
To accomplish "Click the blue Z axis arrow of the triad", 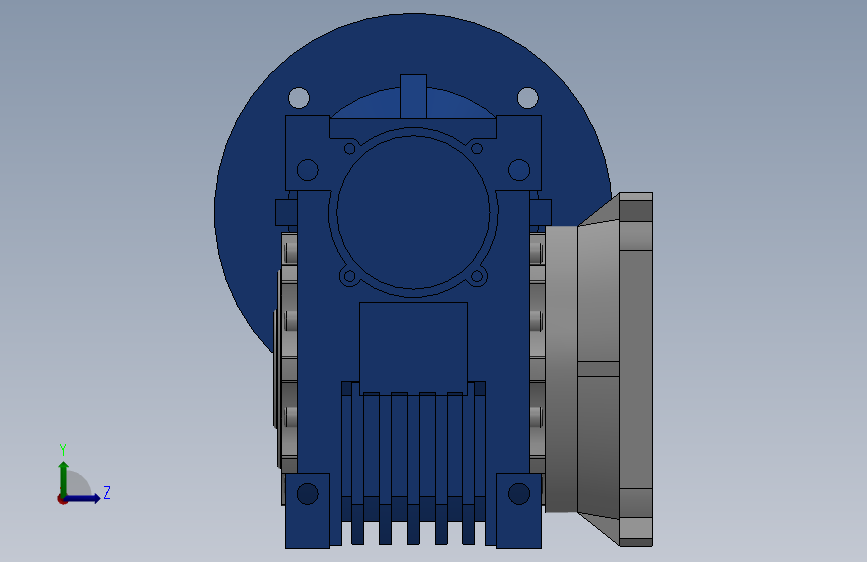I will click(x=82, y=498).
